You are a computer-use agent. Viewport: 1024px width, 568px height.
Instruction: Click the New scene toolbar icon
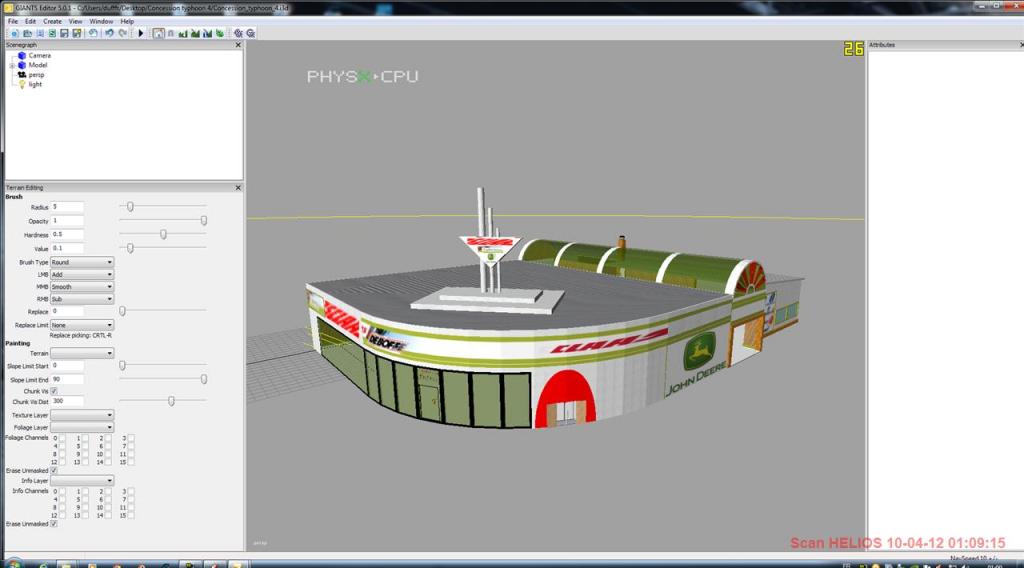[14, 33]
